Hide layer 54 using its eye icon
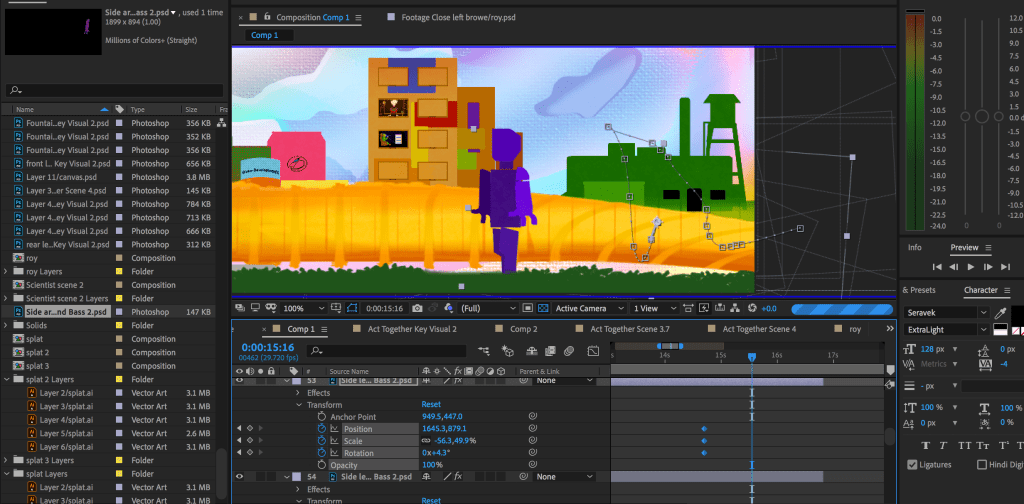 click(239, 477)
